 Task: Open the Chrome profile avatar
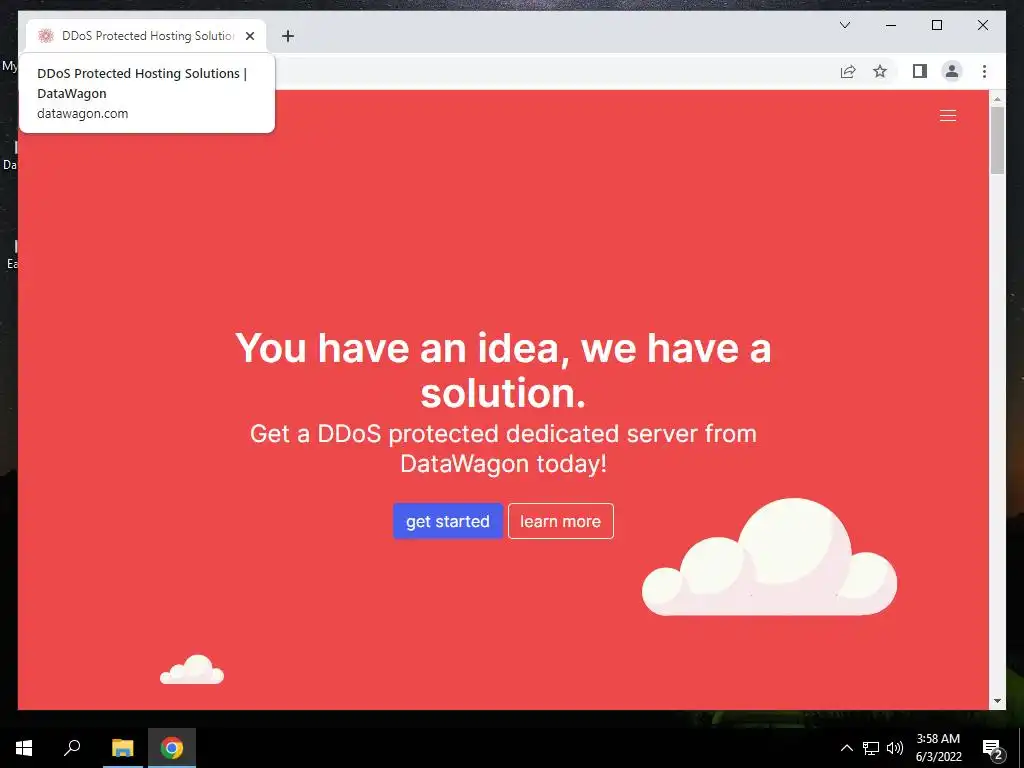click(x=952, y=71)
